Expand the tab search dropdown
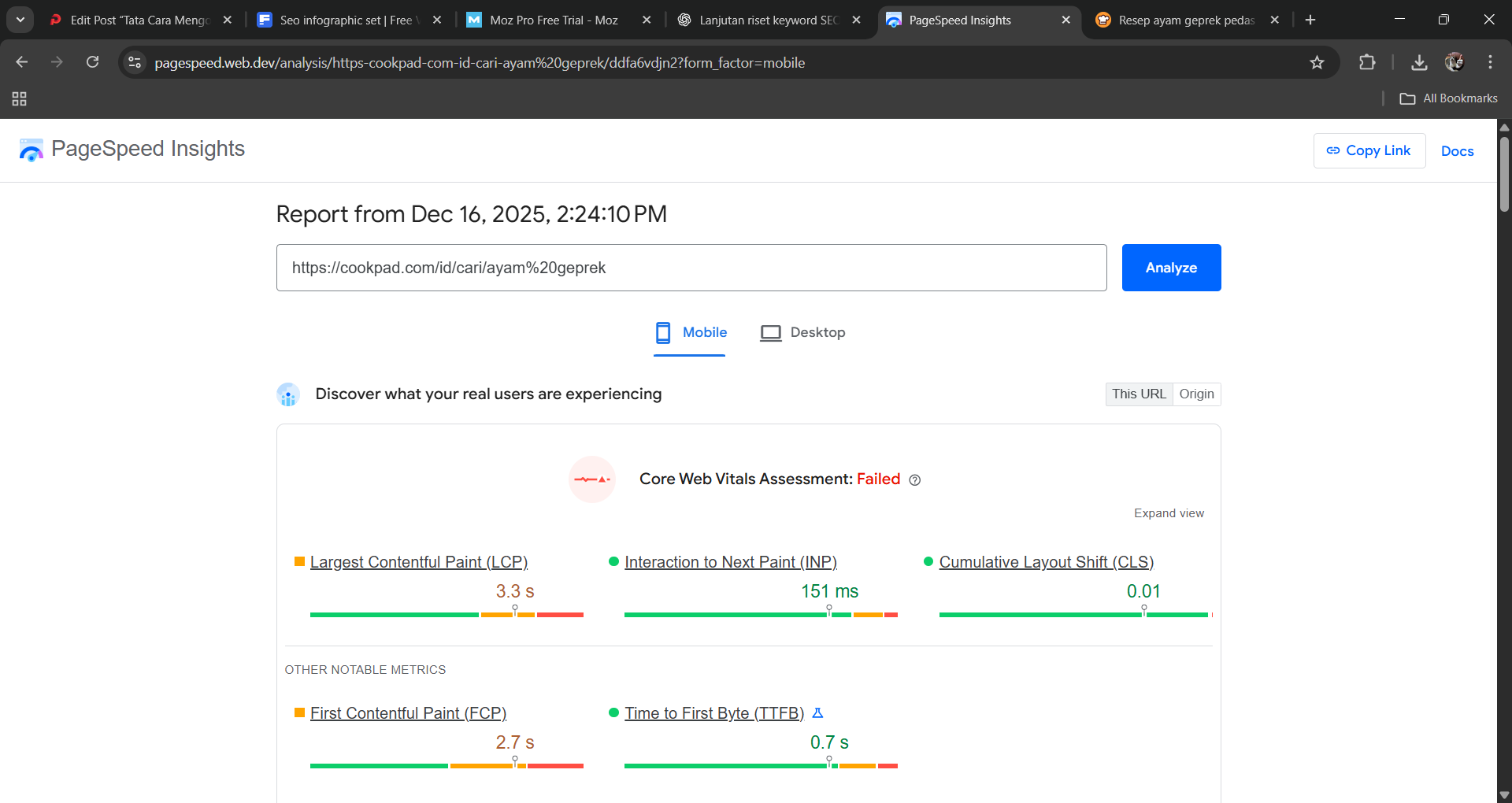This screenshot has height=803, width=1512. coord(20,20)
